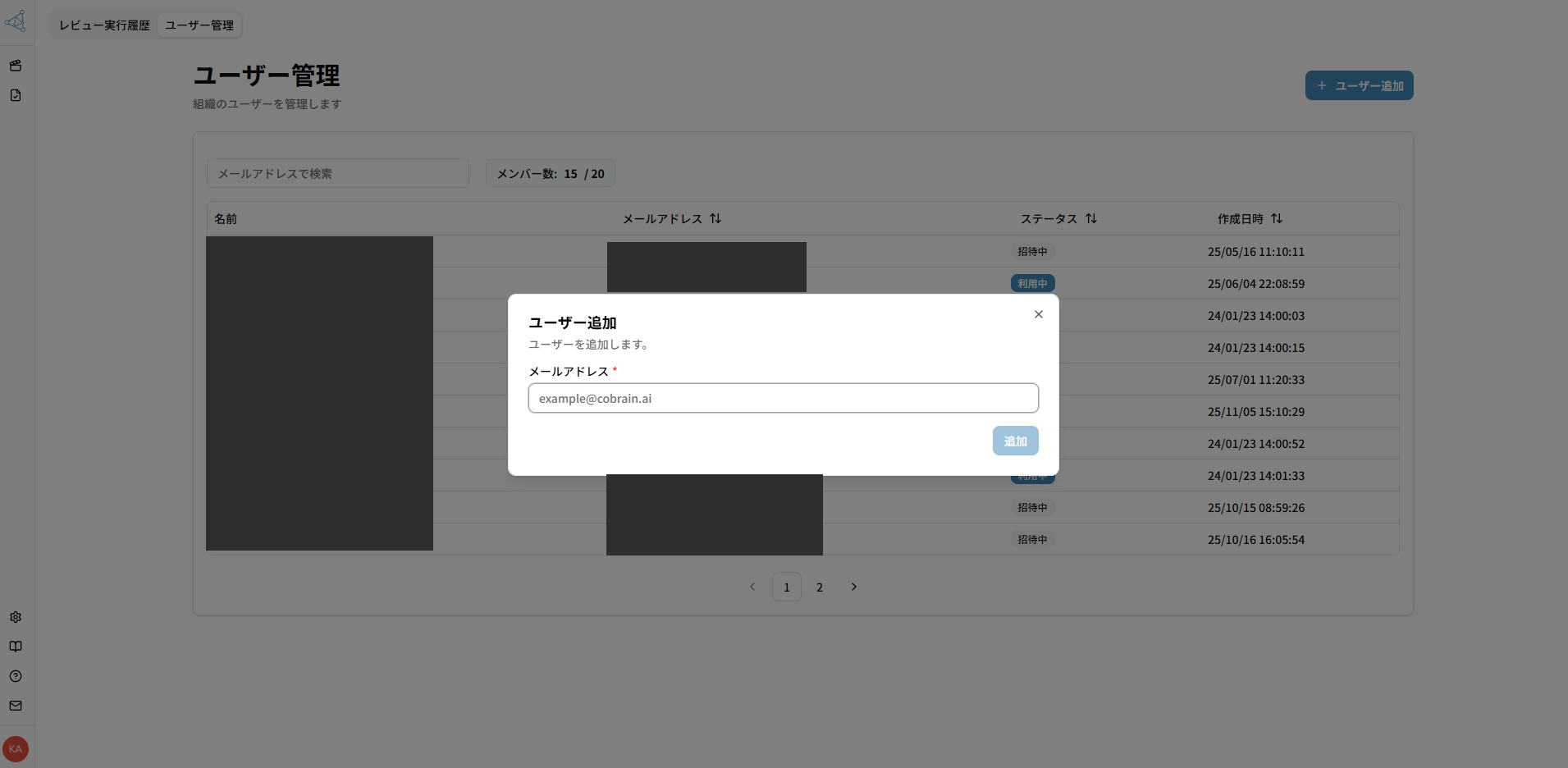
Task: Switch to the レビュー実行履歴 tab
Action: tap(104, 25)
